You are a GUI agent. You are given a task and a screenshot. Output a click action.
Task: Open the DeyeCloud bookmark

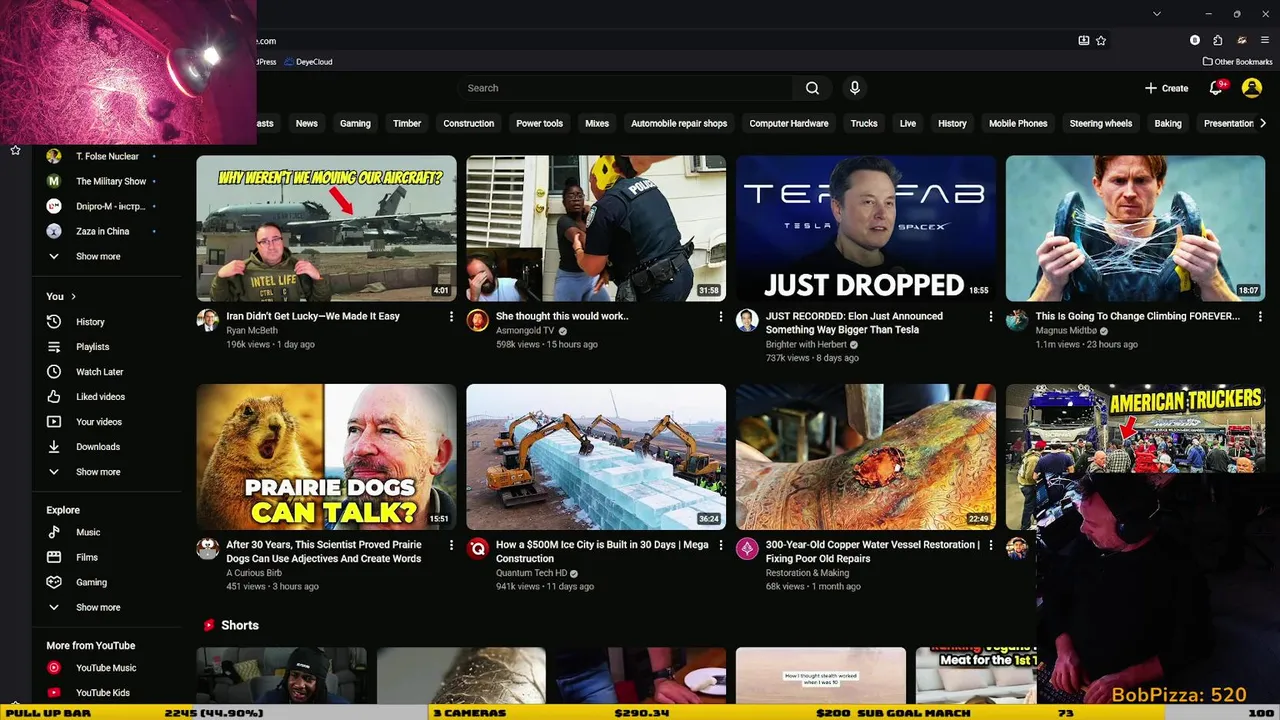308,62
